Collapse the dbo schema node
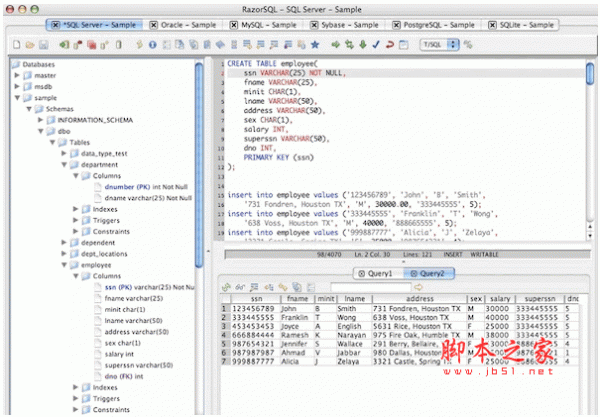Screen dimensions: 600x417 point(40,130)
